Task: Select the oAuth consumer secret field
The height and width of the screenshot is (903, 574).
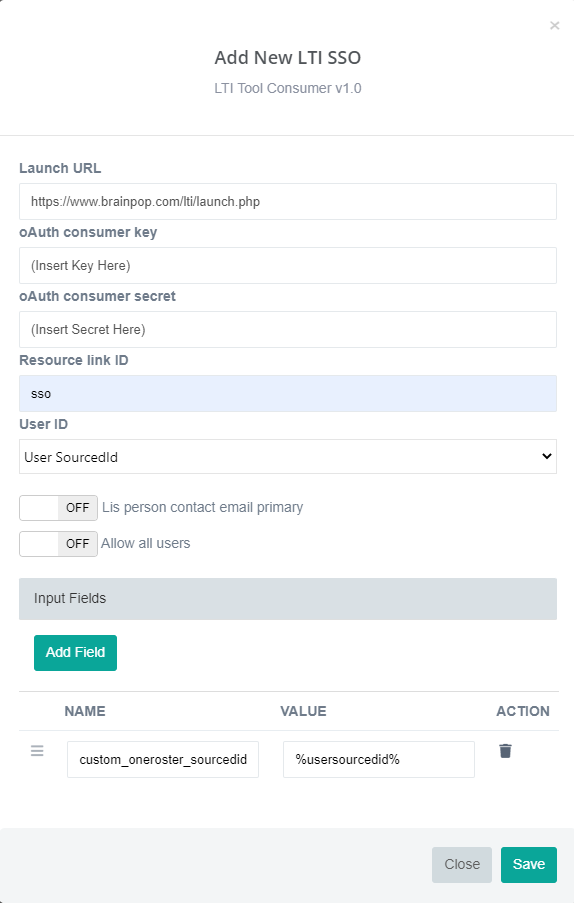Action: [x=288, y=329]
